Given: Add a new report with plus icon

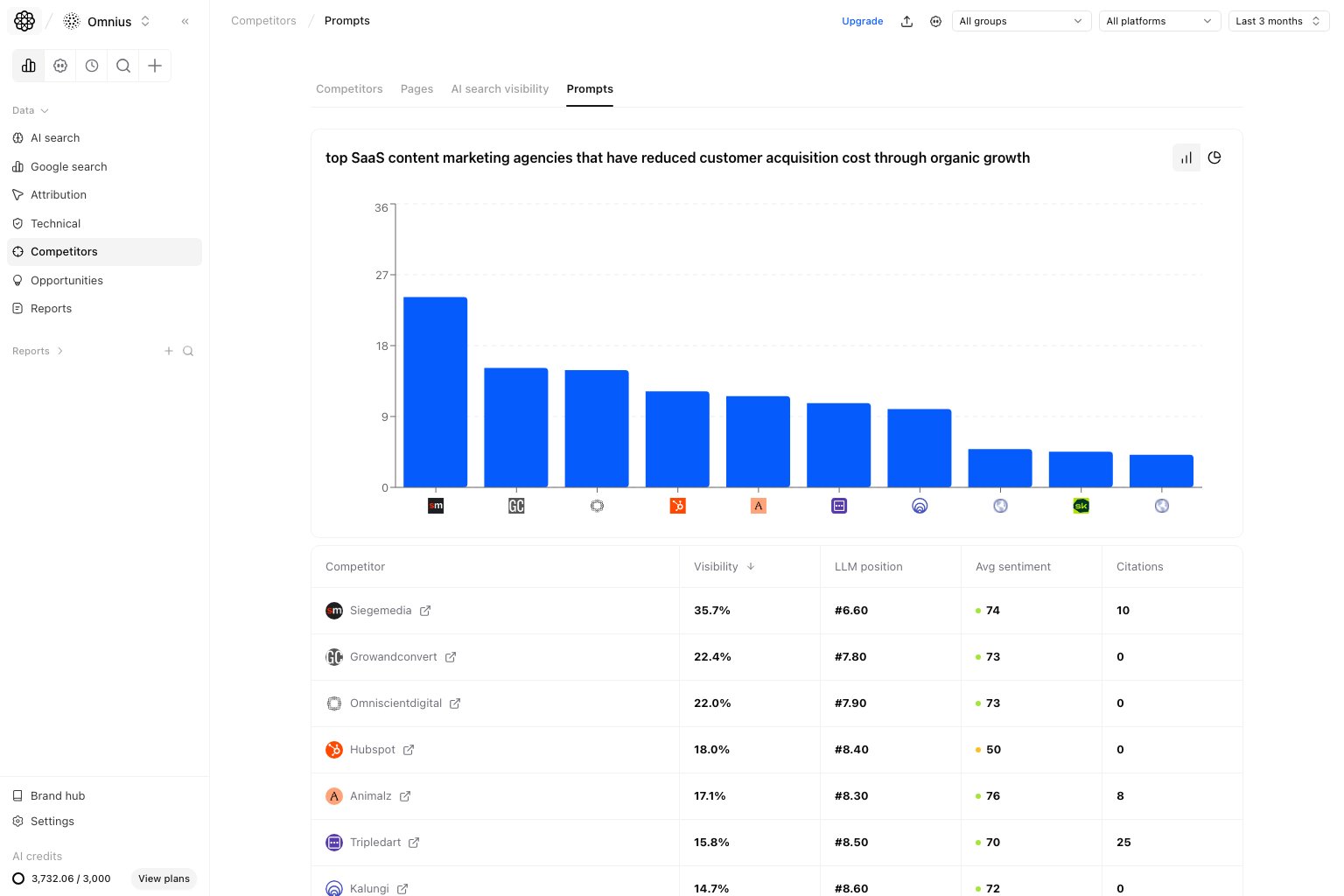Looking at the screenshot, I should pyautogui.click(x=169, y=351).
